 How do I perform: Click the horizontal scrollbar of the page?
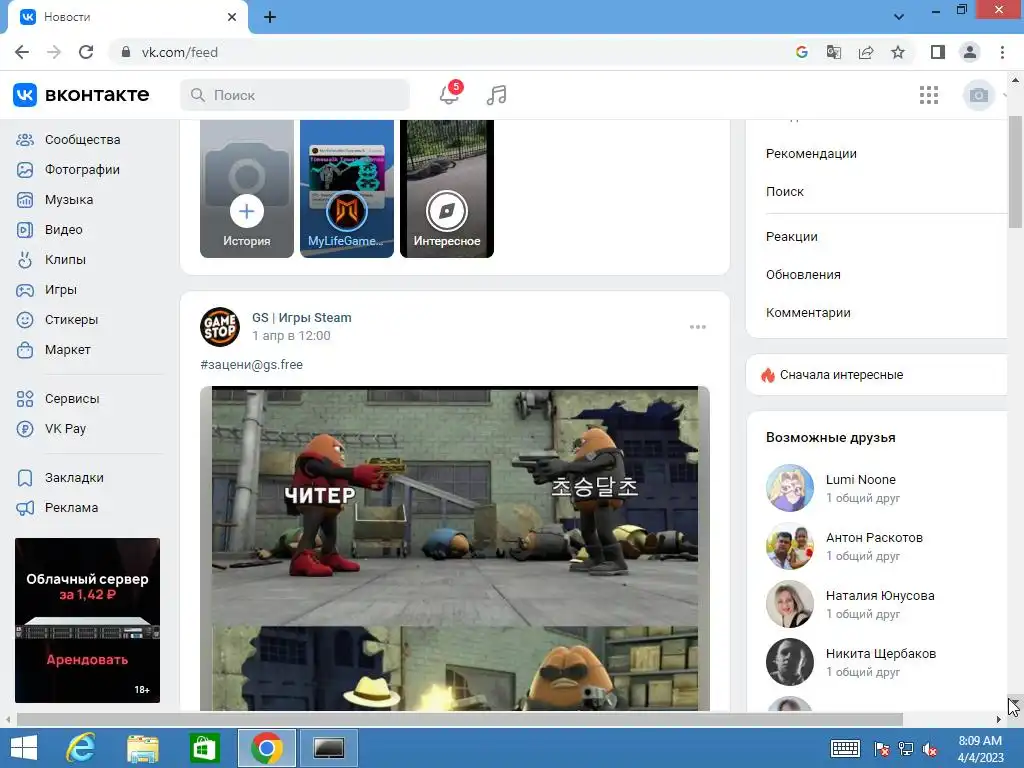460,719
